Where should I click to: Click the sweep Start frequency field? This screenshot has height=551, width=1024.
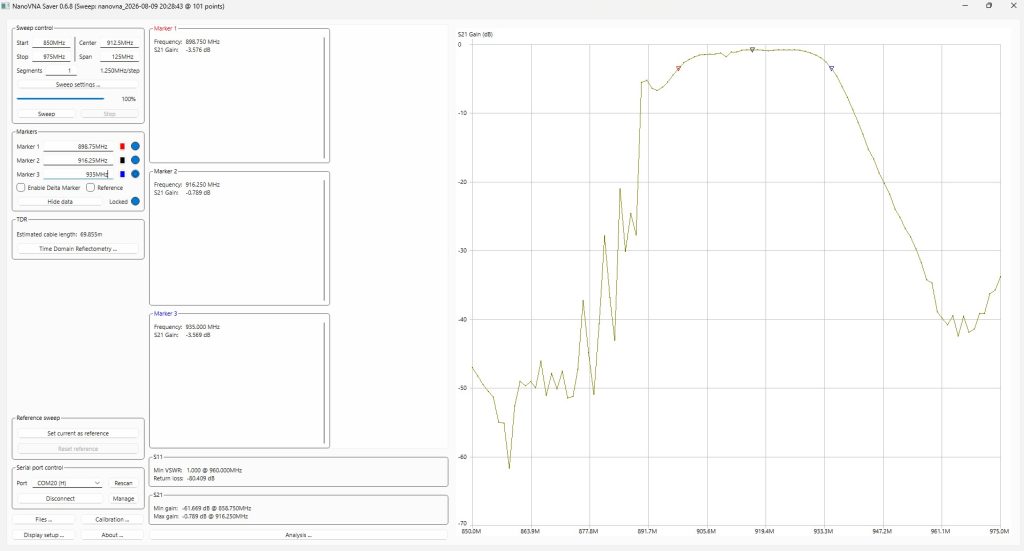pyautogui.click(x=51, y=43)
